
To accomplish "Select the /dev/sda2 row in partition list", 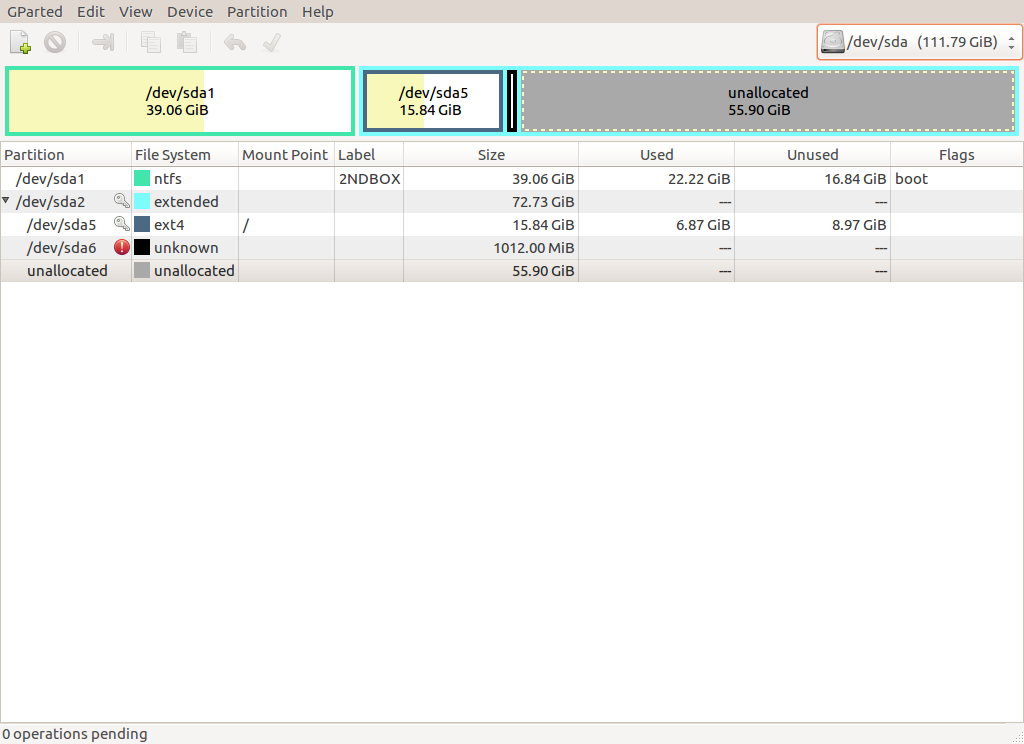I will 512,201.
